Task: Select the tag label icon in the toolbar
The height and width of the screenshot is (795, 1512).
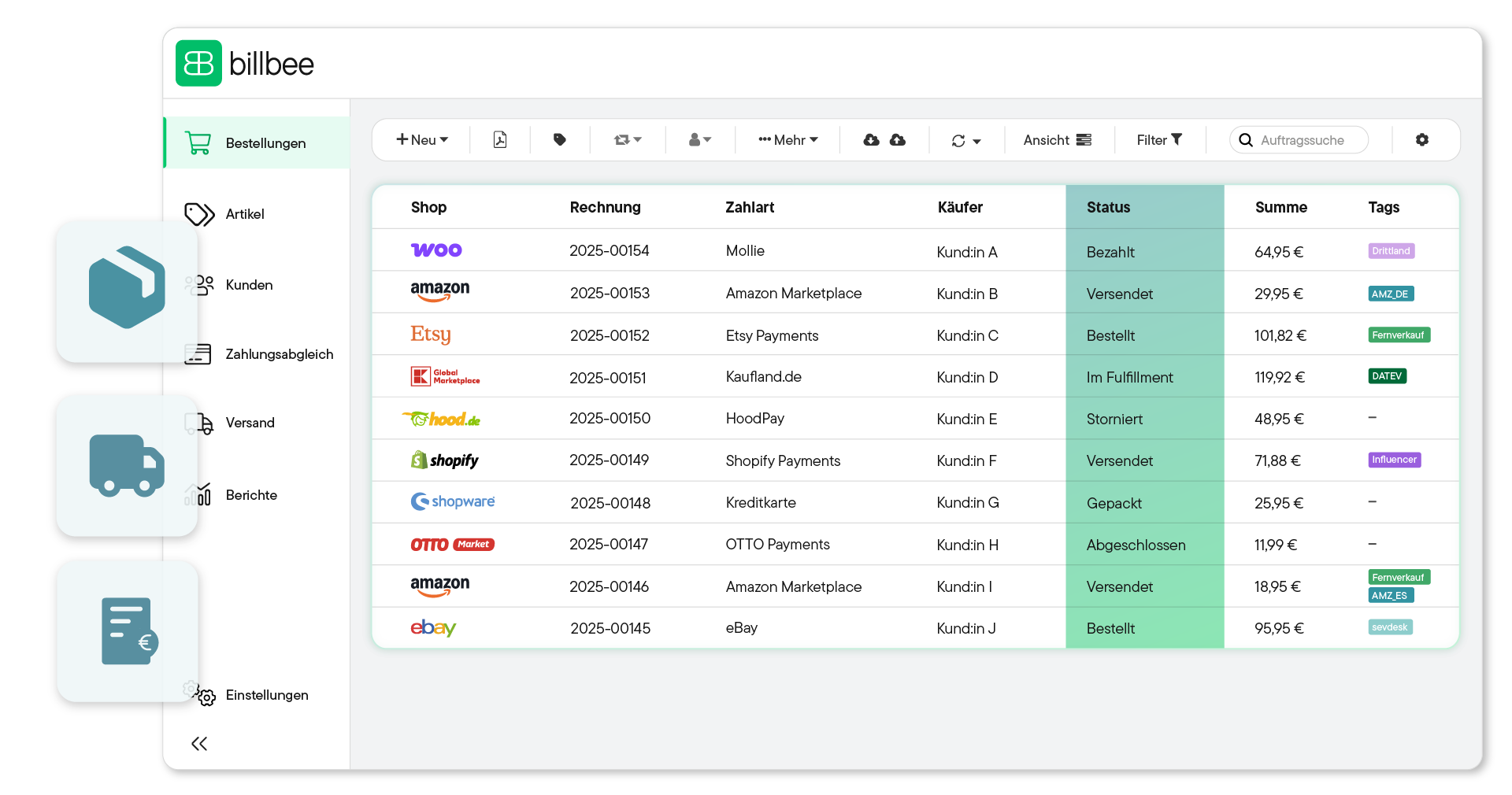Action: [x=559, y=139]
